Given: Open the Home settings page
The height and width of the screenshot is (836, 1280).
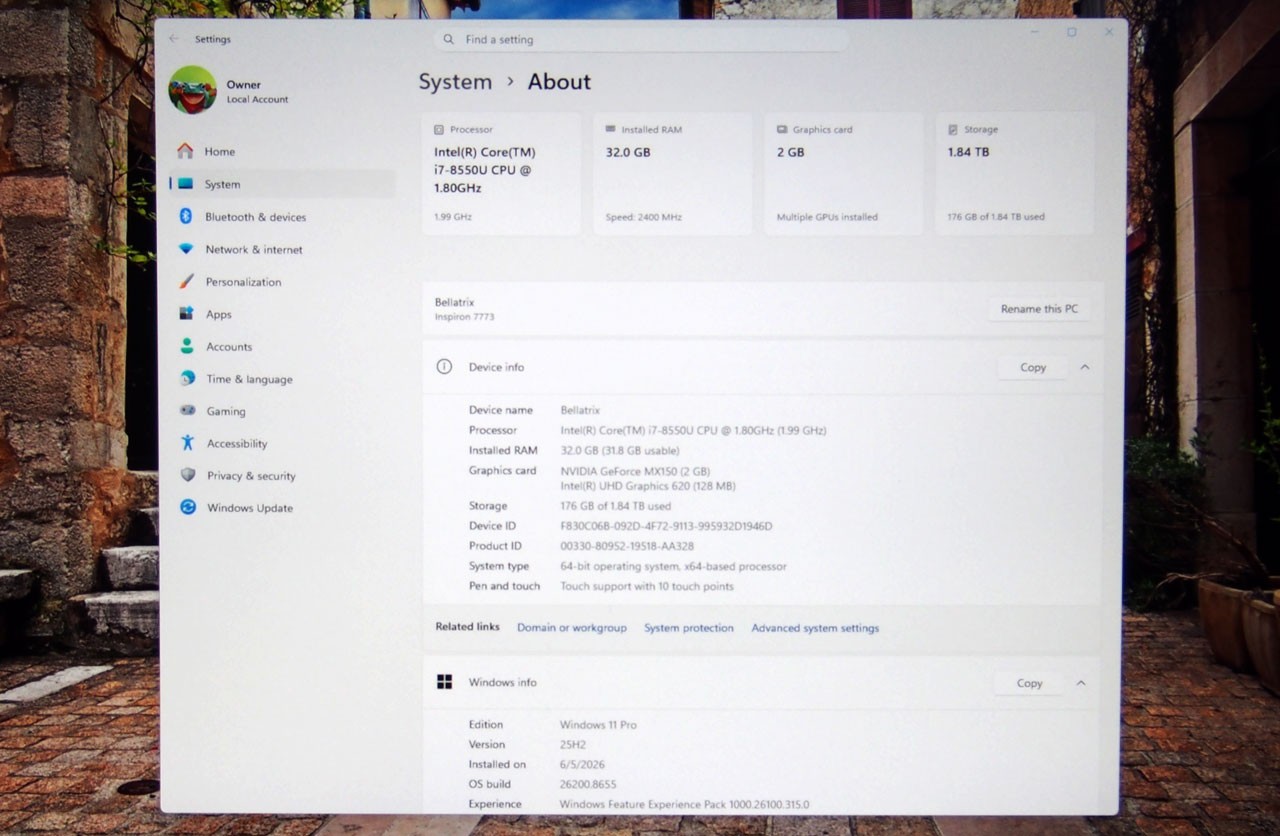Looking at the screenshot, I should coord(283,152).
